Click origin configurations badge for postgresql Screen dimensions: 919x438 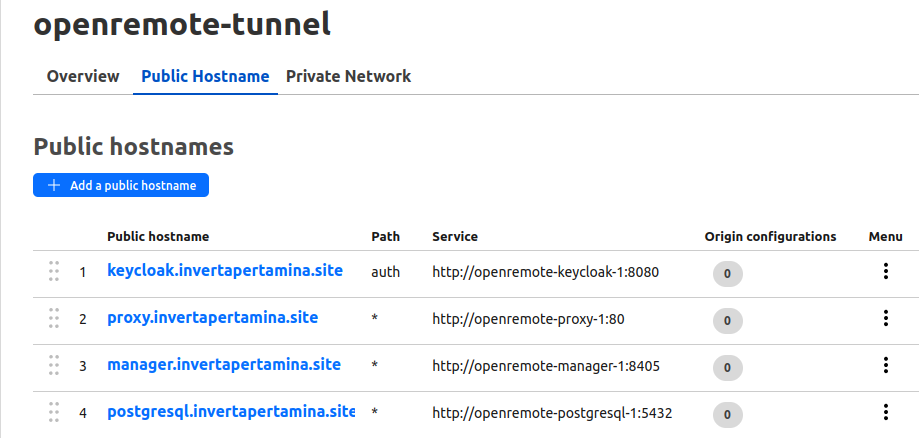(727, 414)
